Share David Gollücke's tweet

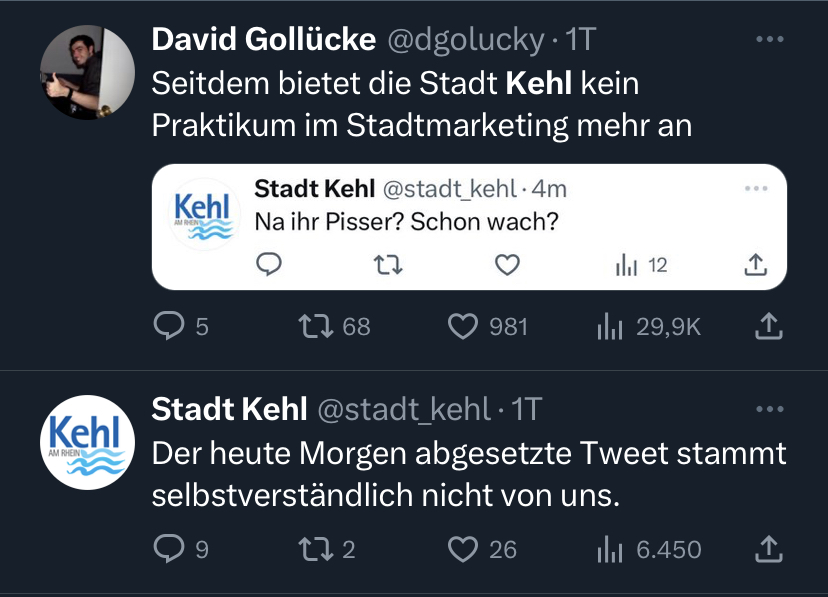tap(768, 326)
